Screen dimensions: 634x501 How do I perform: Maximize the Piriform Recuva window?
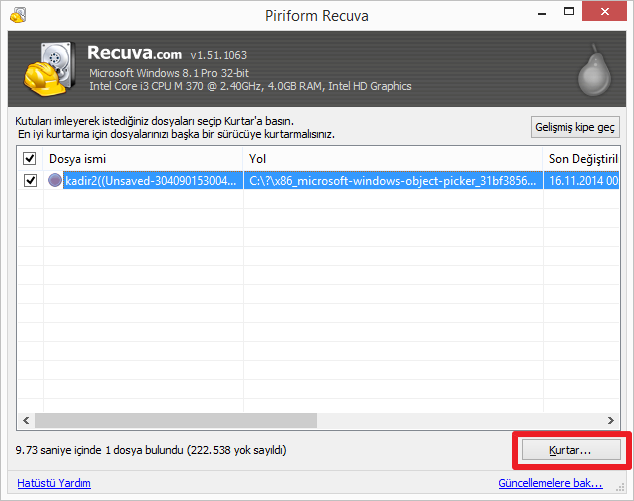[x=569, y=12]
